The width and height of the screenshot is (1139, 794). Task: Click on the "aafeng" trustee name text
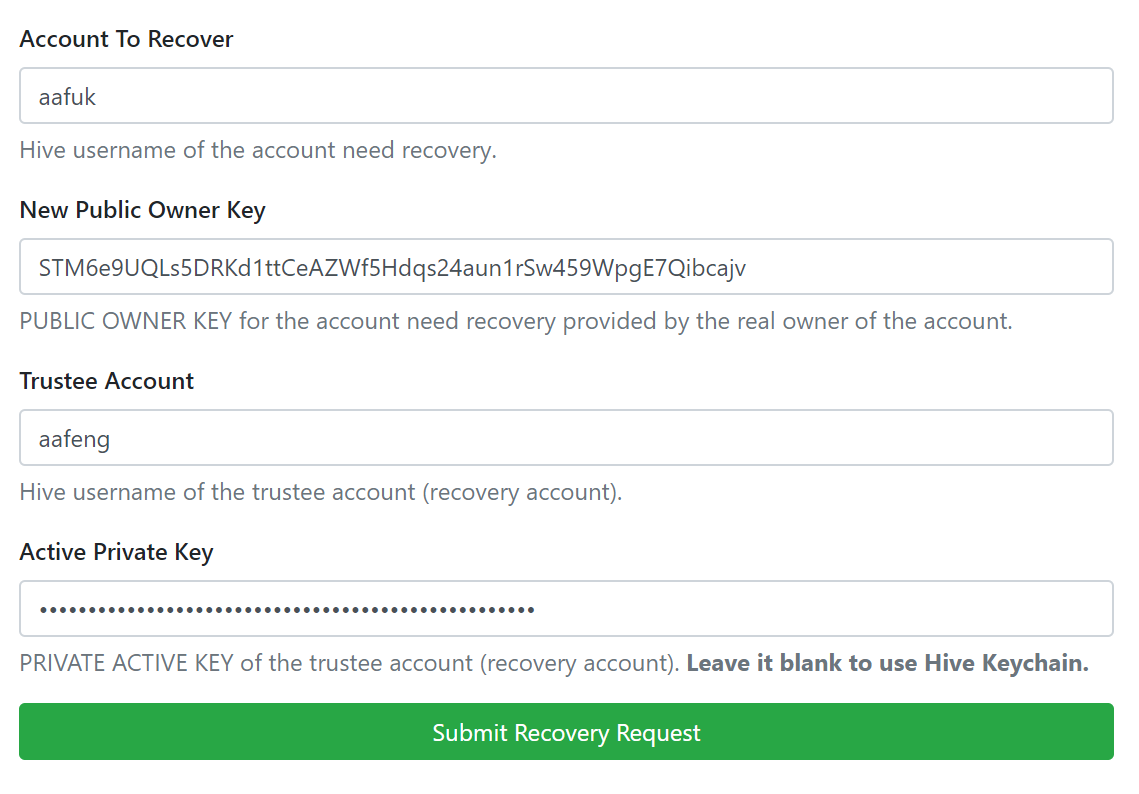[74, 439]
